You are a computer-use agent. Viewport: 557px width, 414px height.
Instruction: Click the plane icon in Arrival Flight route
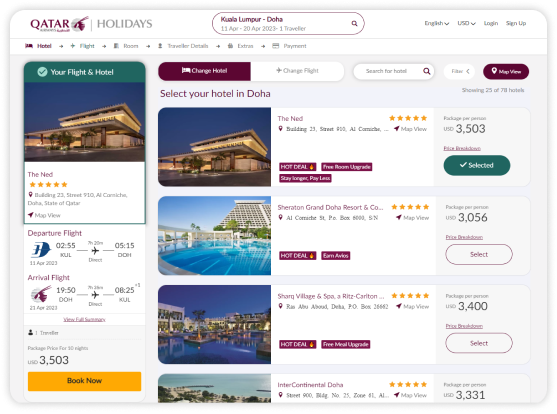click(x=95, y=295)
